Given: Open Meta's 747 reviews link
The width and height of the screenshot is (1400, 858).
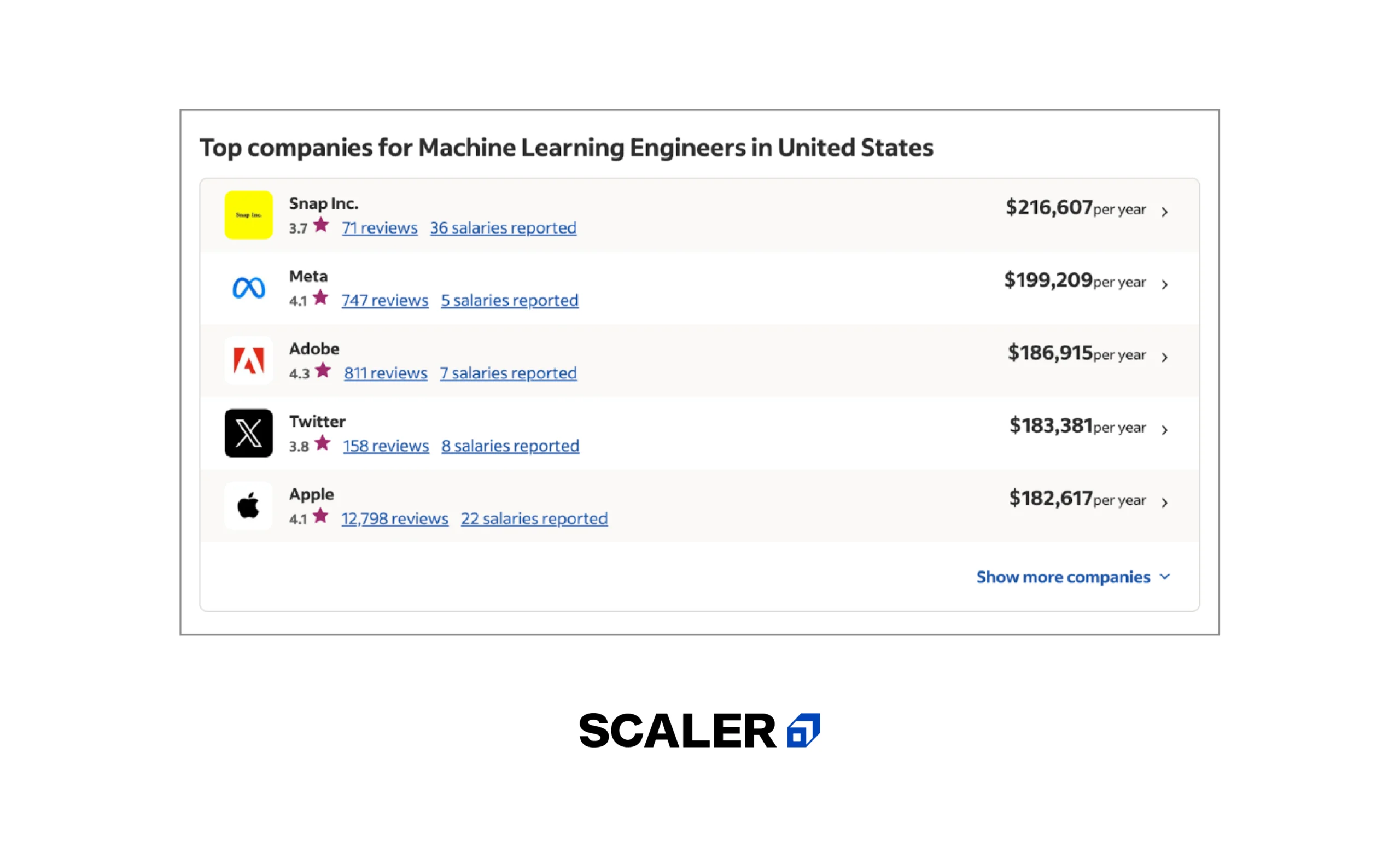Looking at the screenshot, I should (384, 301).
